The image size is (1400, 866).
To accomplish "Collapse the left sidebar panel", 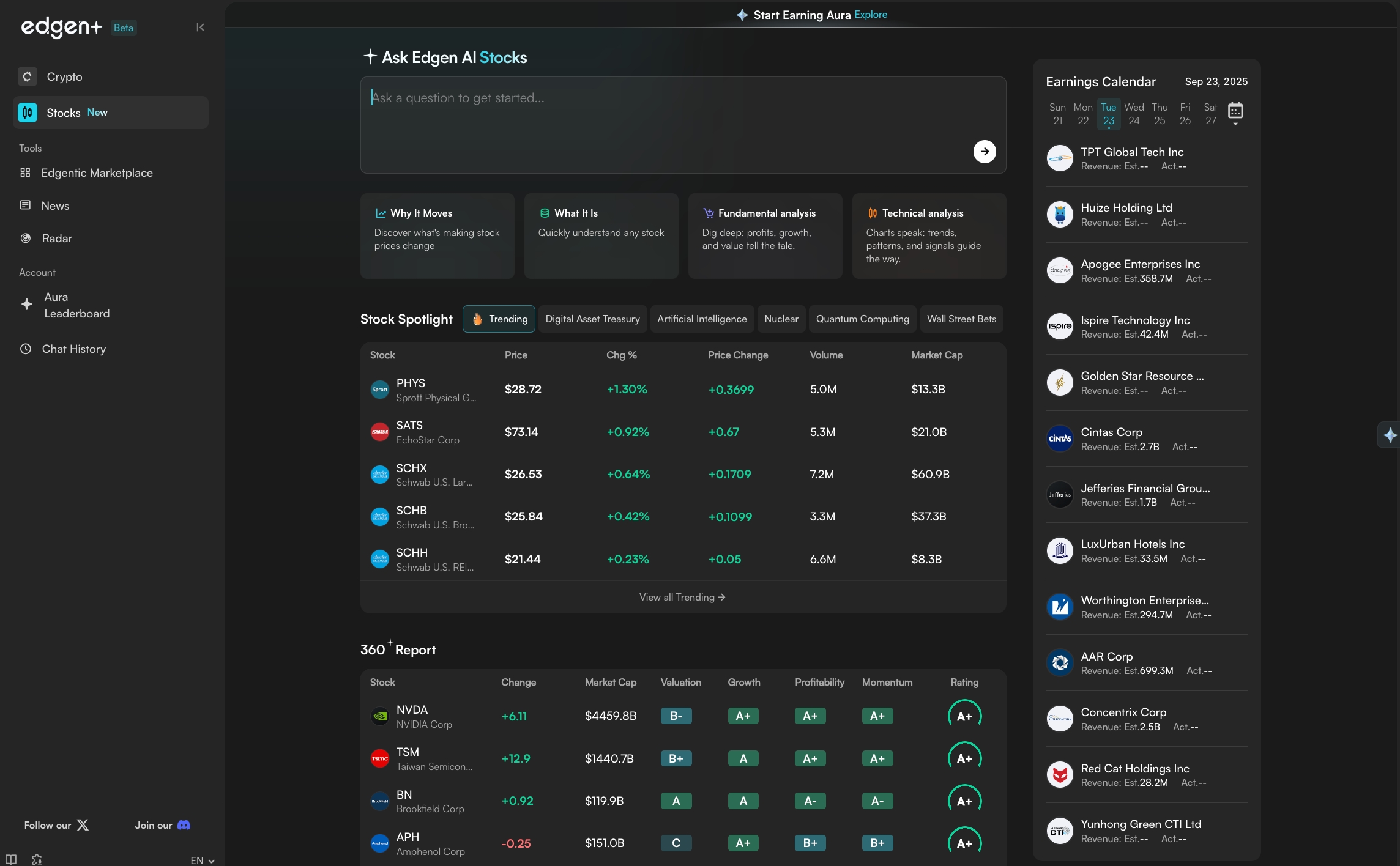I will pyautogui.click(x=200, y=28).
